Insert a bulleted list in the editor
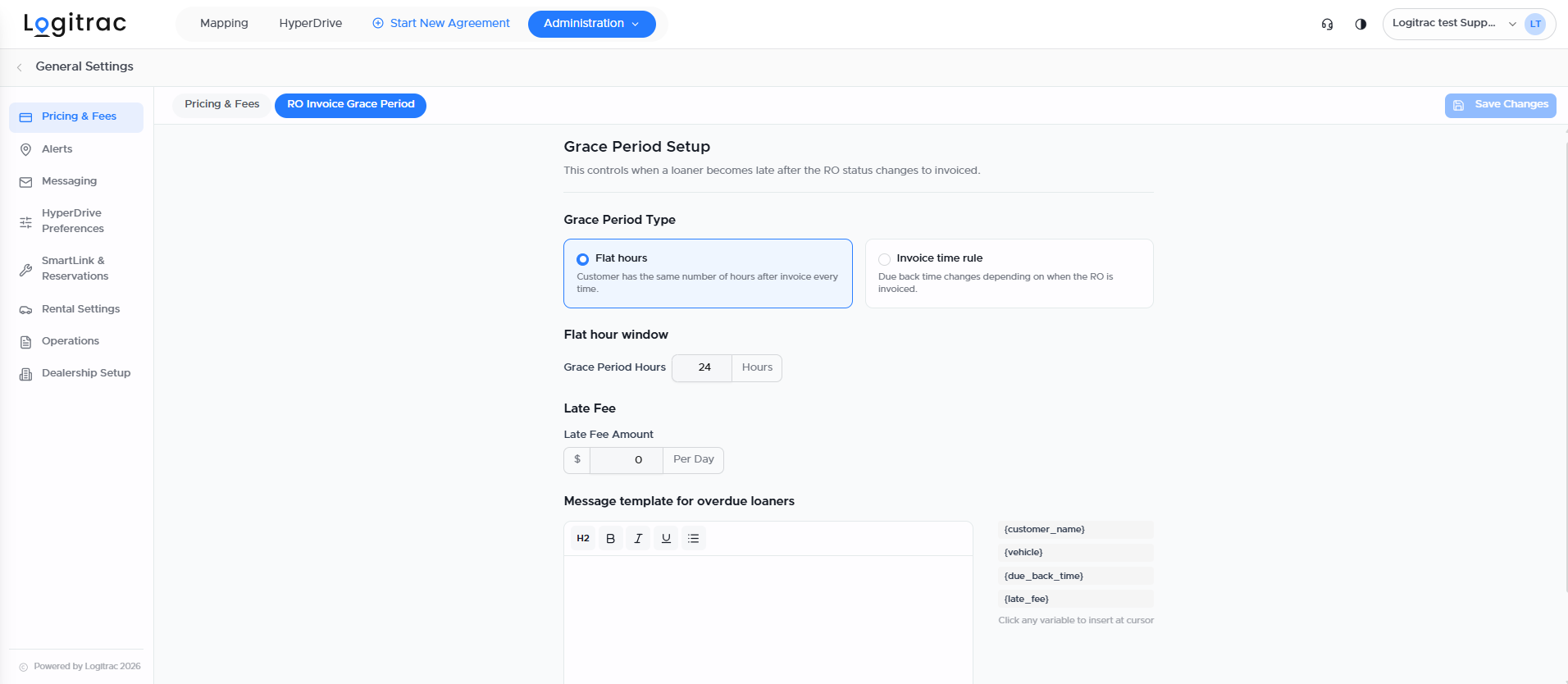The height and width of the screenshot is (684, 1568). pos(694,539)
